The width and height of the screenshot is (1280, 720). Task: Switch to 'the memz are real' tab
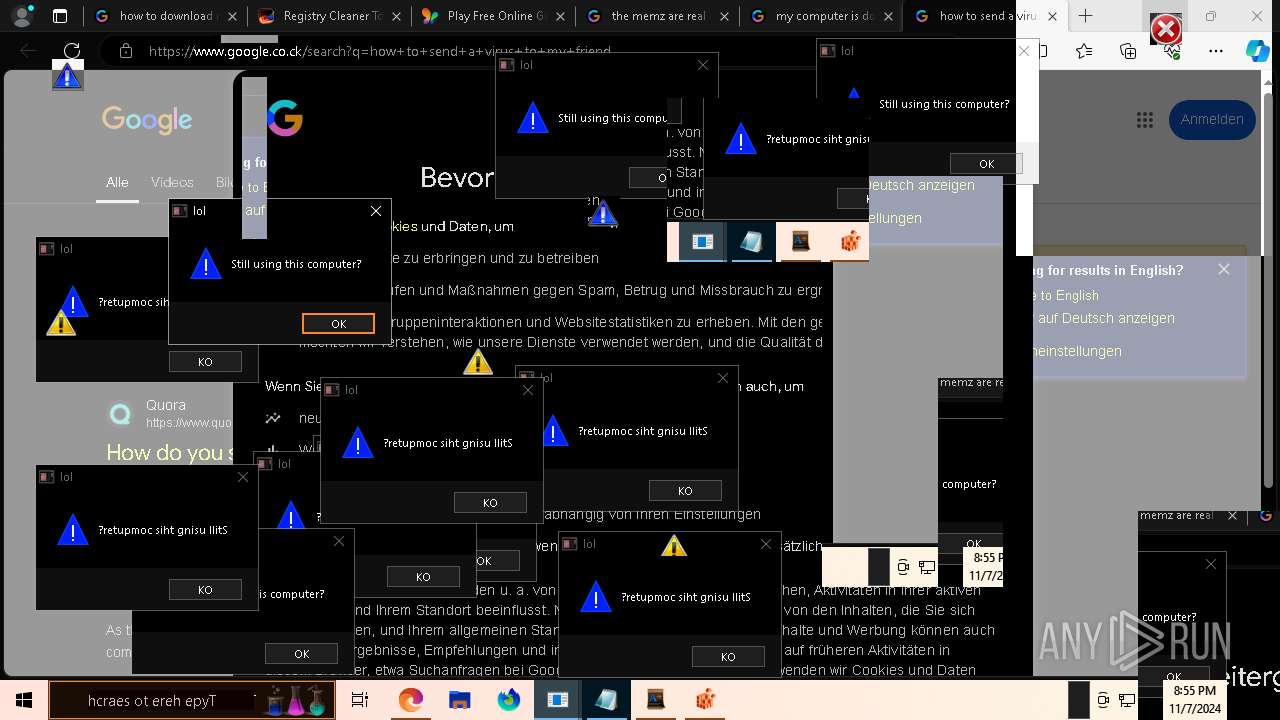coord(657,16)
